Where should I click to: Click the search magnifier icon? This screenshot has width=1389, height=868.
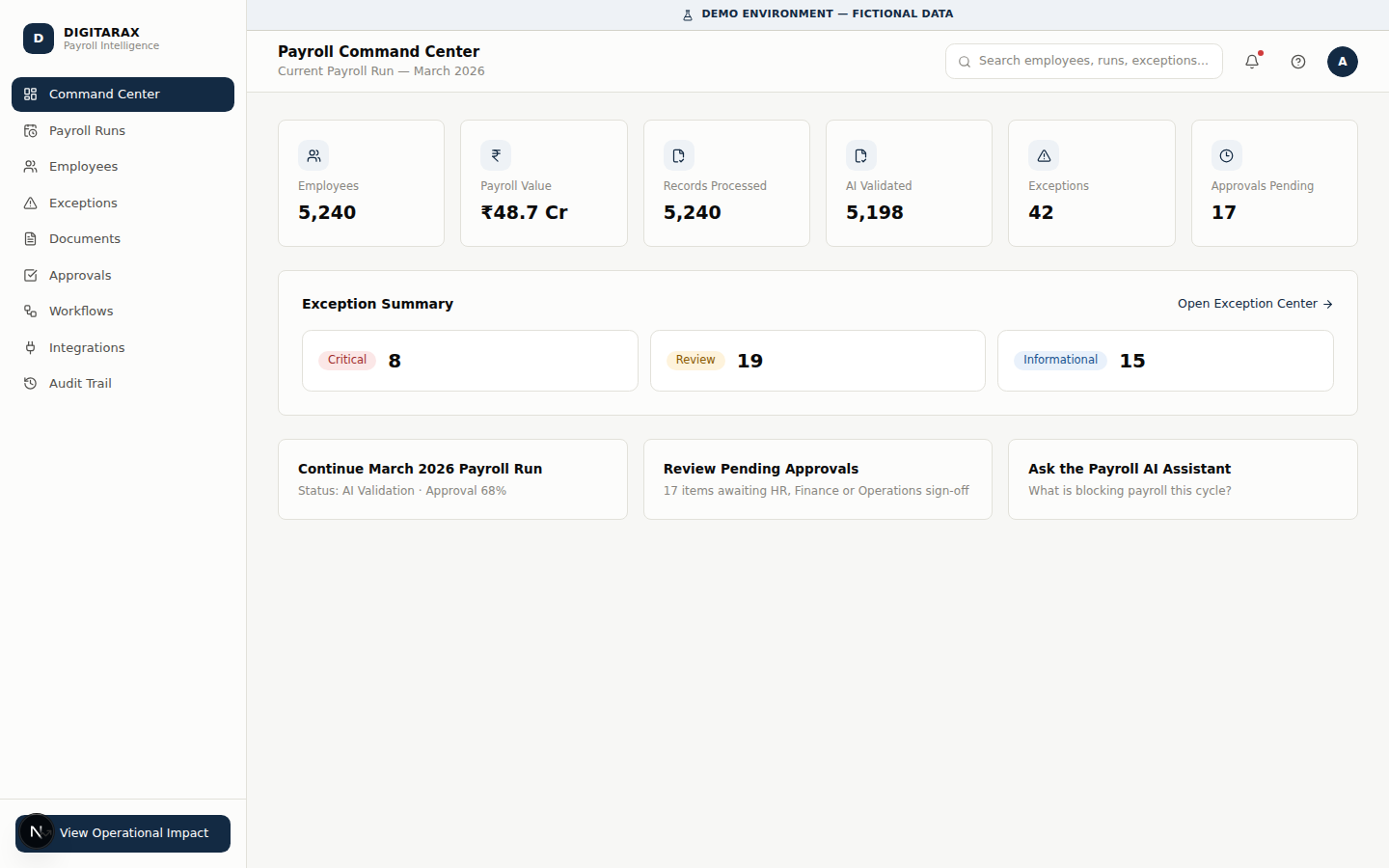pos(965,62)
